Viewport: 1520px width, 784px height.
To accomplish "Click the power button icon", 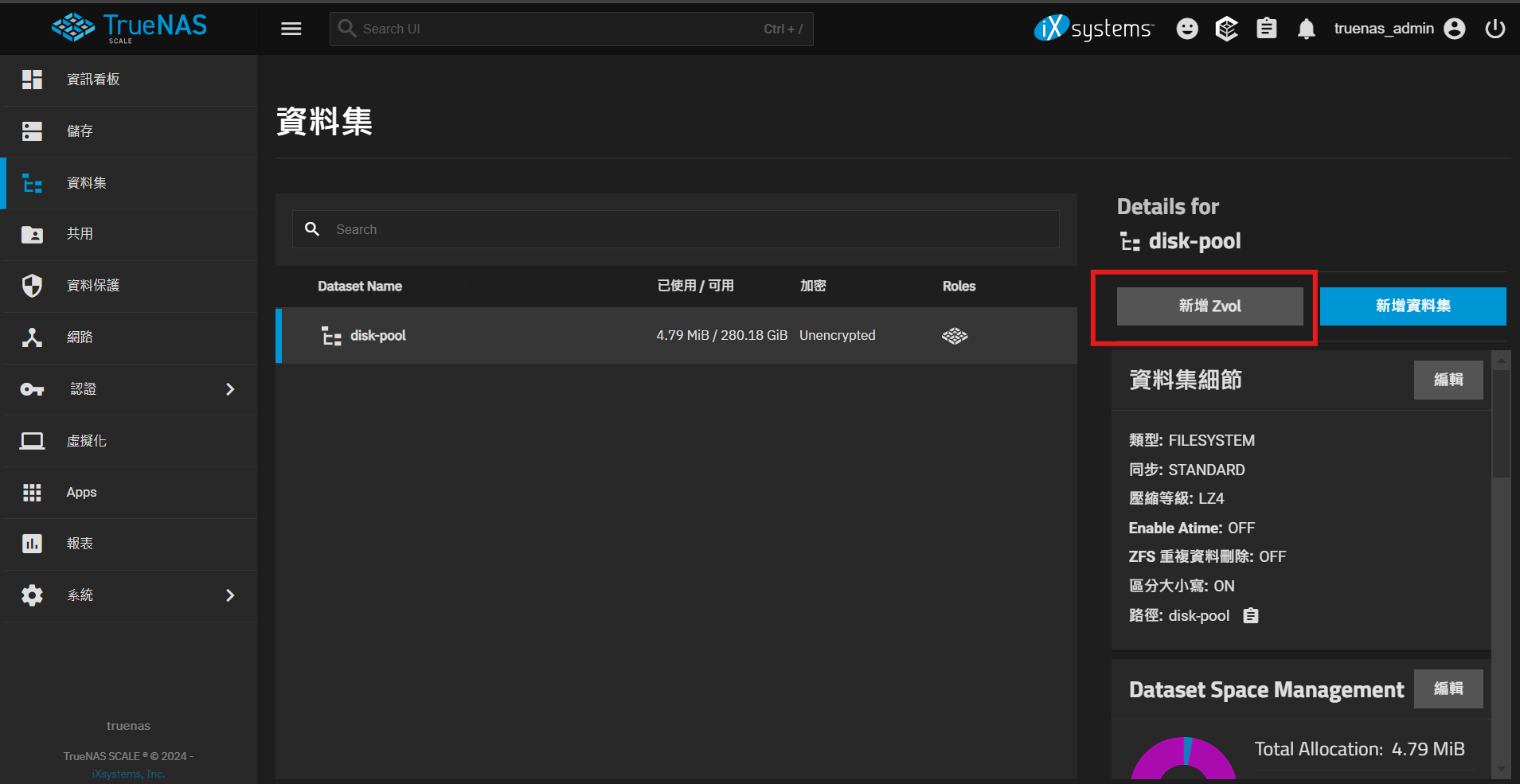I will (1495, 29).
